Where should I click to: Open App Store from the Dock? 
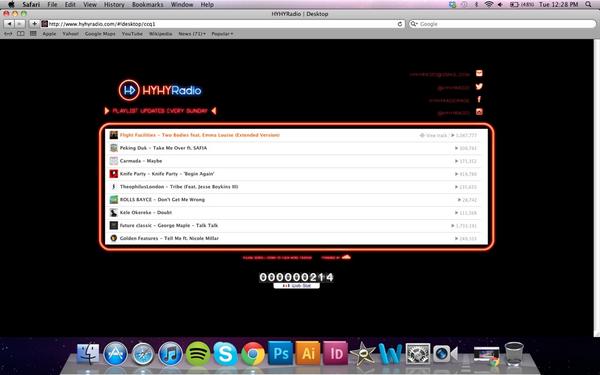pyautogui.click(x=116, y=353)
